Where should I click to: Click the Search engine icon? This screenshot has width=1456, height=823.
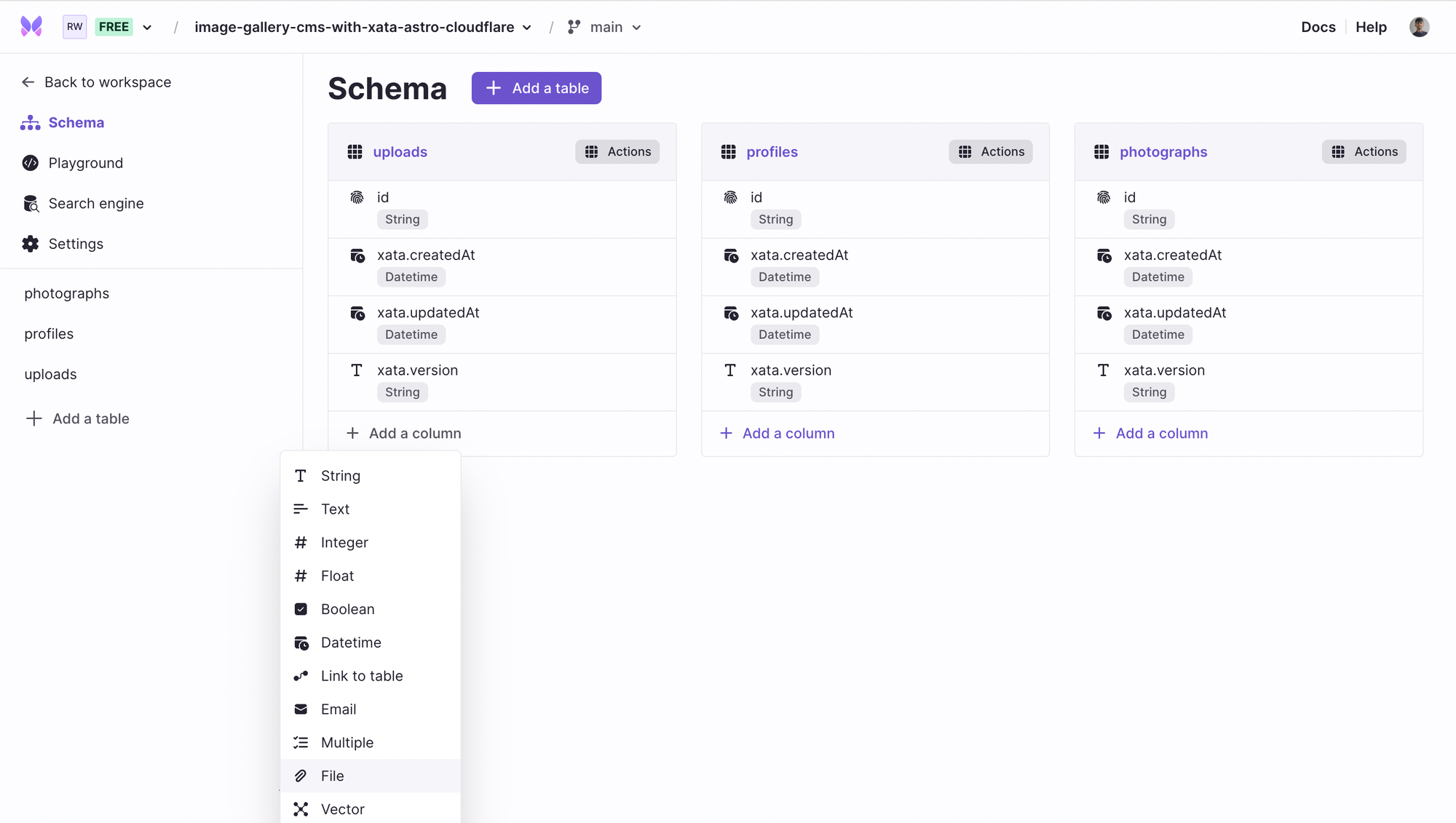coord(31,204)
